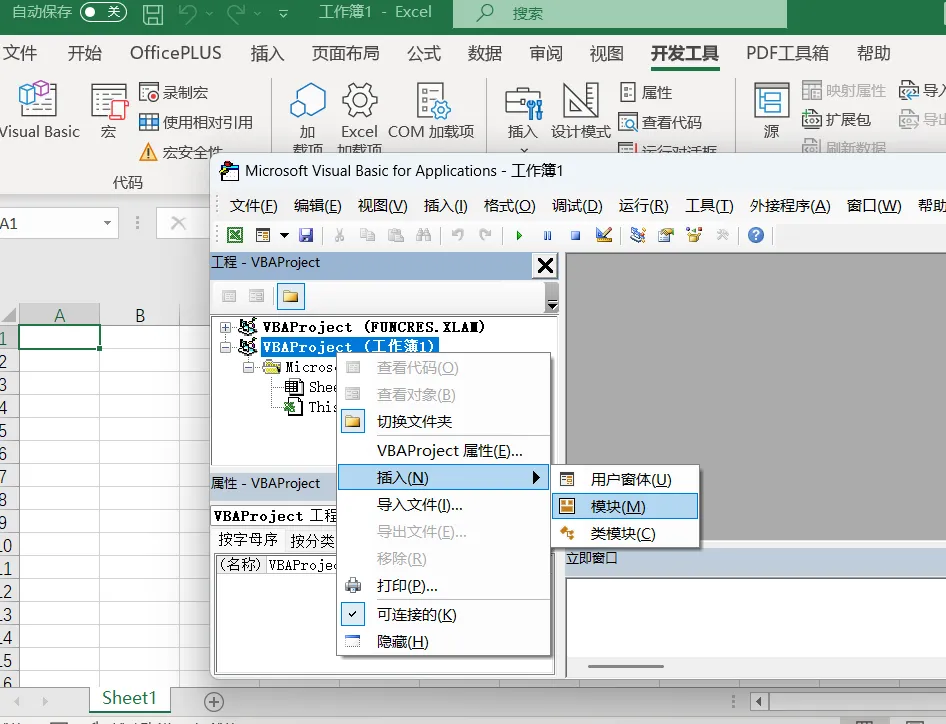Open Customize Quick Access Toolbar dropdown
Screen dimensions: 946x724
[283, 13]
